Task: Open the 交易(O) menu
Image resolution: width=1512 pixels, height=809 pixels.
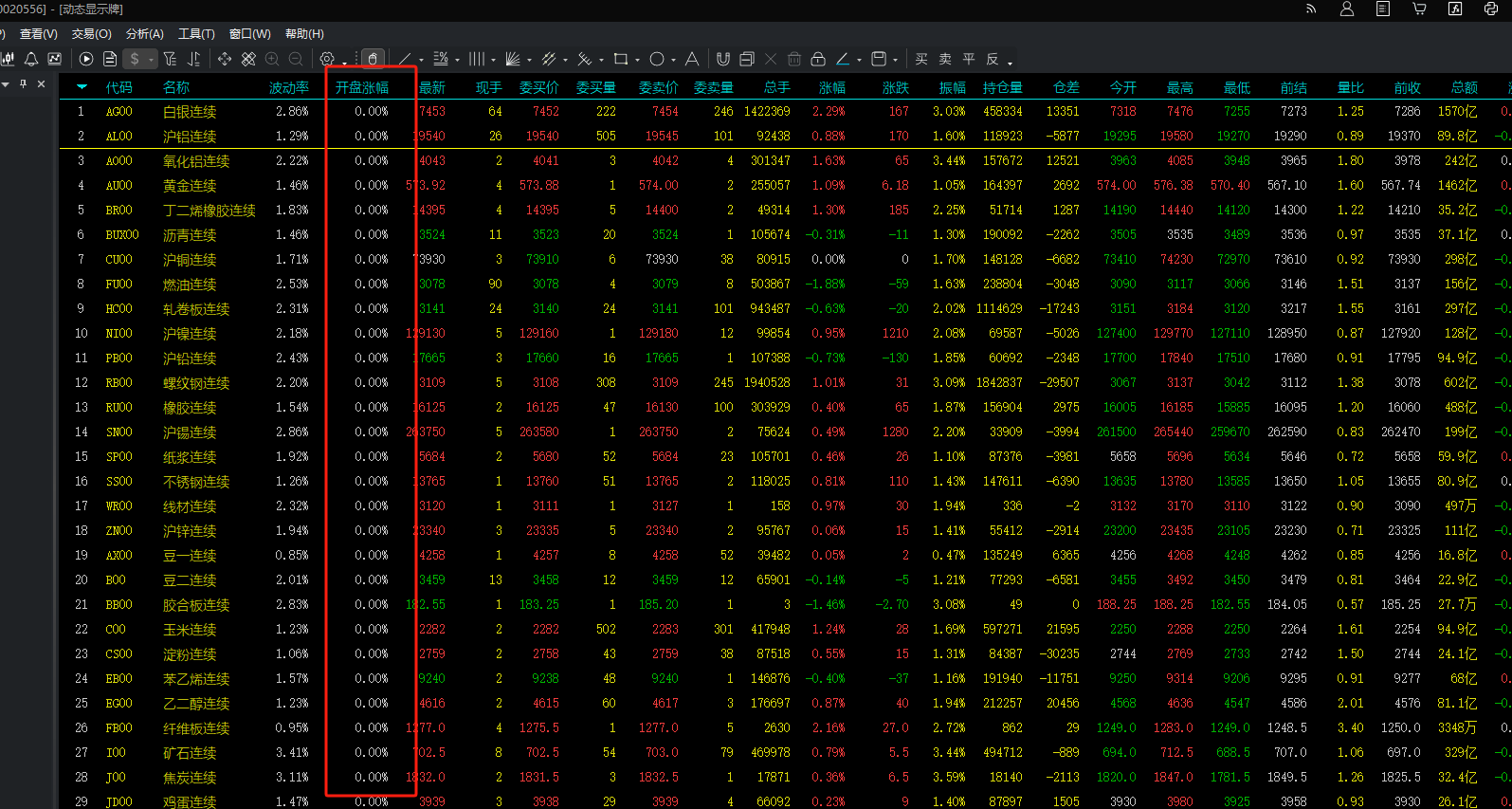Action: (x=92, y=34)
